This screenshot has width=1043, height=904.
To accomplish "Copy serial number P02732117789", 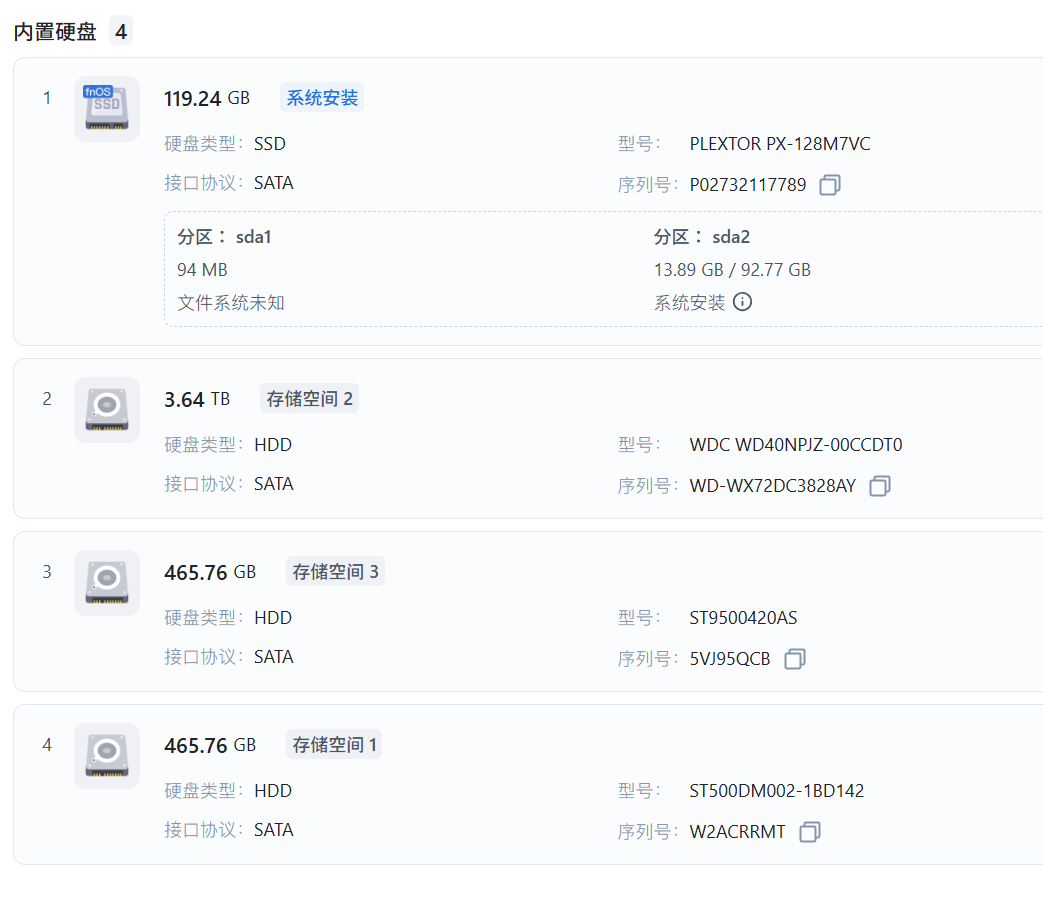I will click(829, 184).
